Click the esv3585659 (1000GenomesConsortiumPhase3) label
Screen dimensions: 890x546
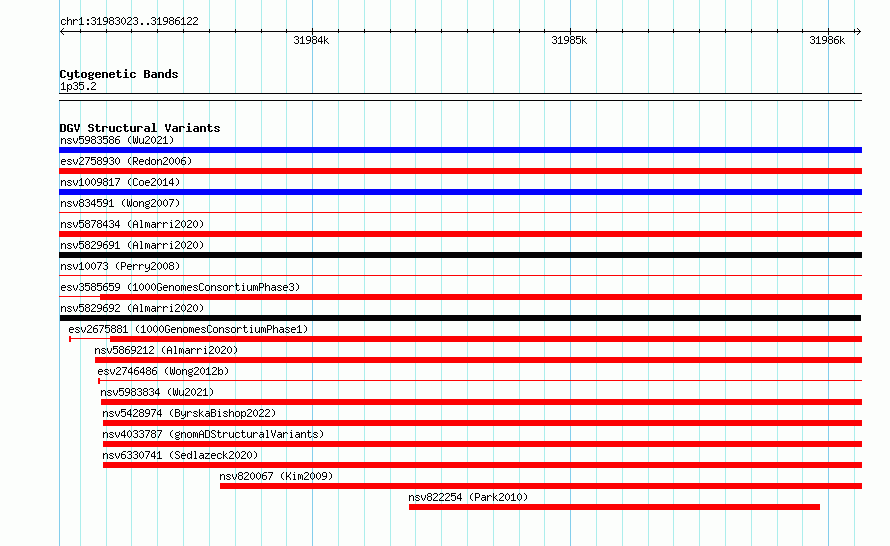tap(180, 287)
